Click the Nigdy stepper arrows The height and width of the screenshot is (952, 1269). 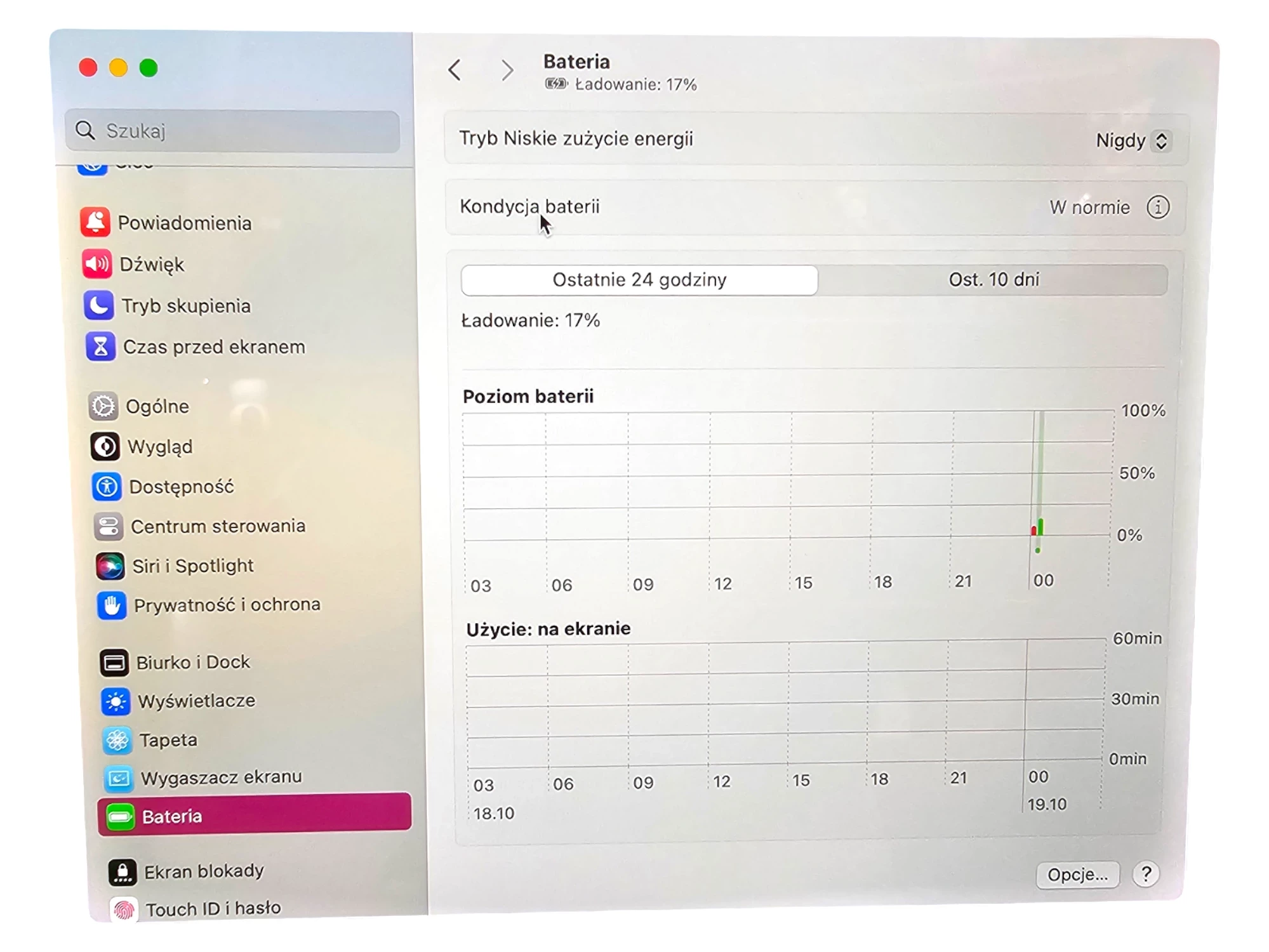click(x=1161, y=141)
